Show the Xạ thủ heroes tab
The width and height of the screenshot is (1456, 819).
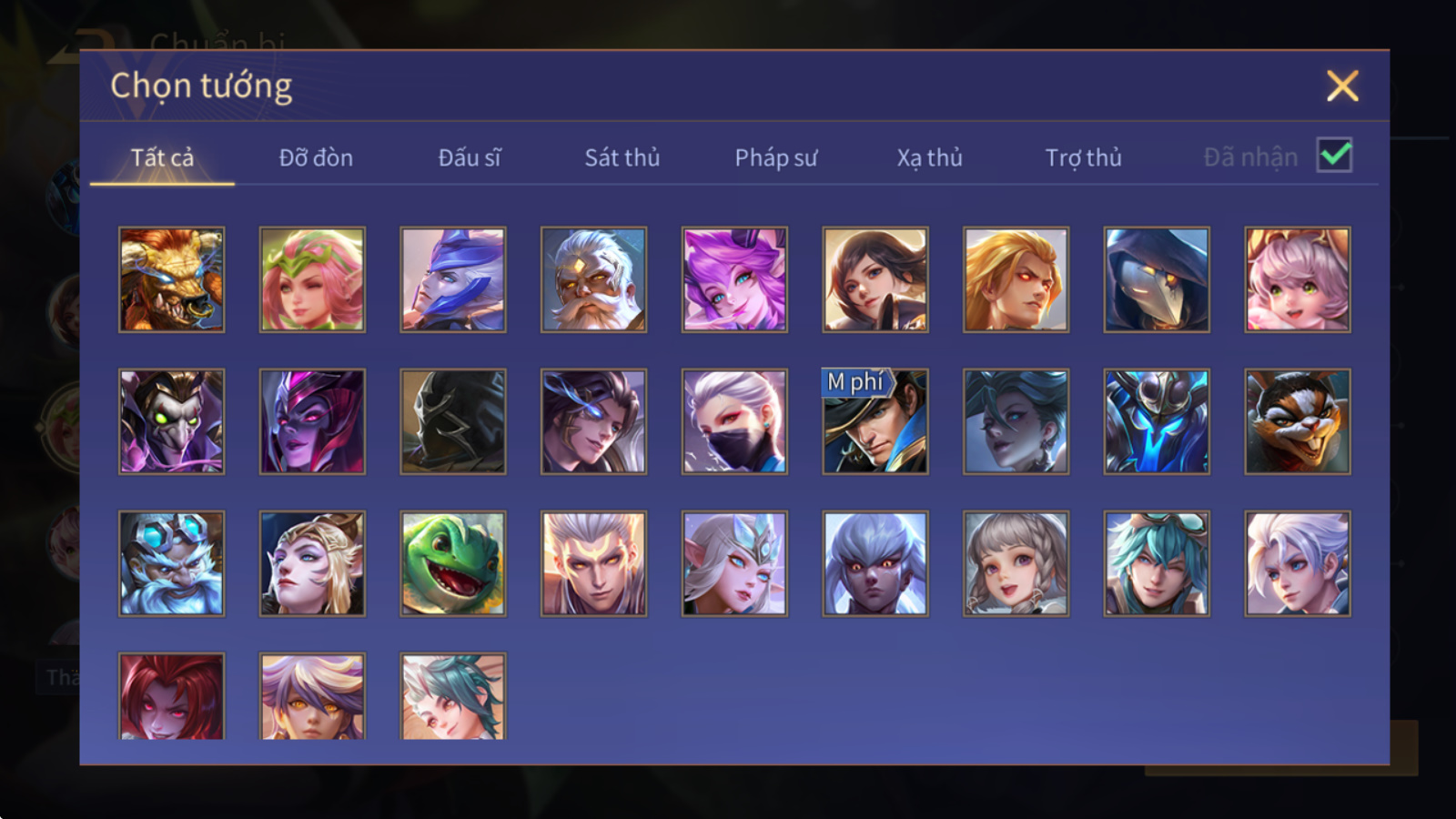[929, 157]
